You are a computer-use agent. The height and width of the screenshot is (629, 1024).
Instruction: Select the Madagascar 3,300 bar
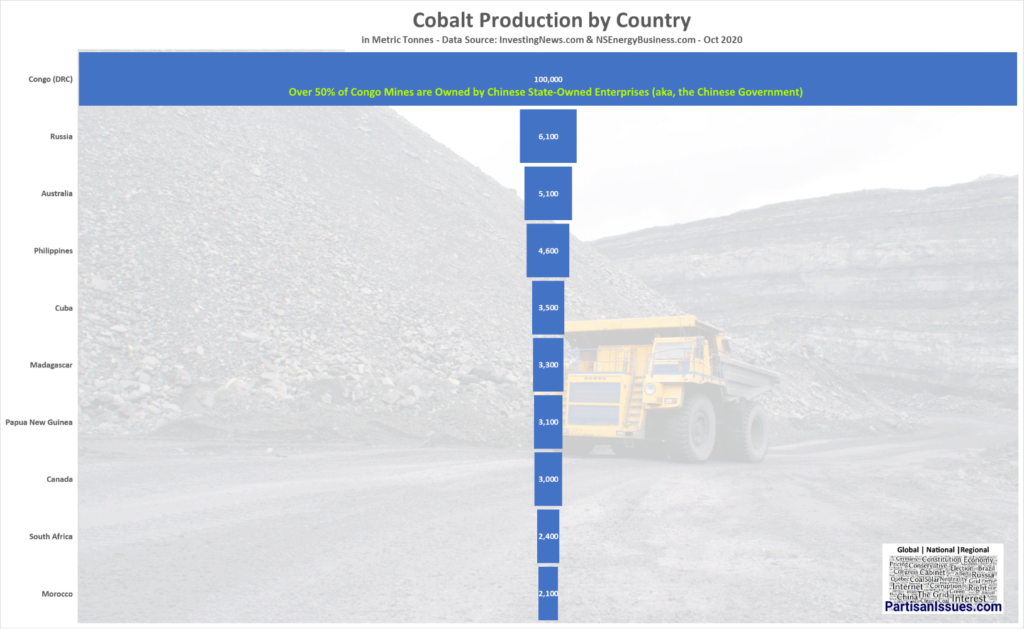pos(548,365)
